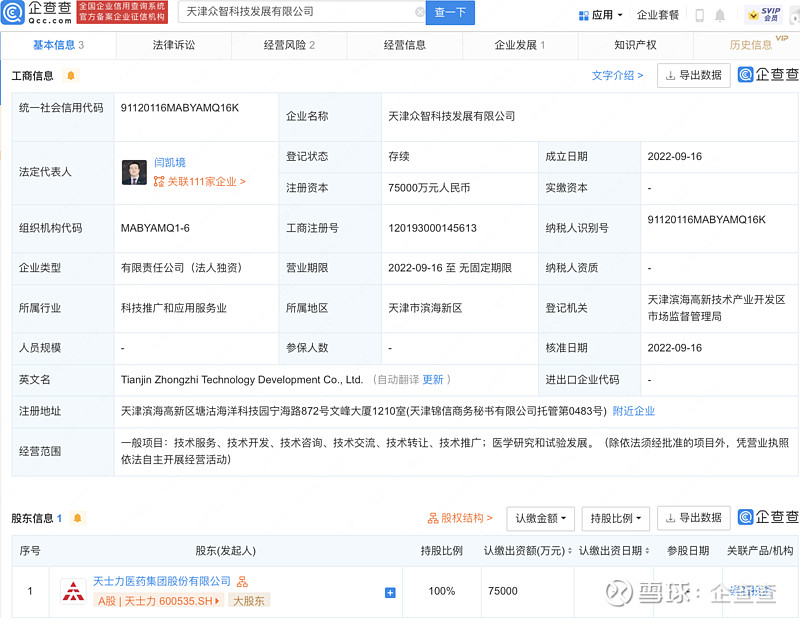
Task: Switch to the 基本信息 tab
Action: (x=58, y=45)
